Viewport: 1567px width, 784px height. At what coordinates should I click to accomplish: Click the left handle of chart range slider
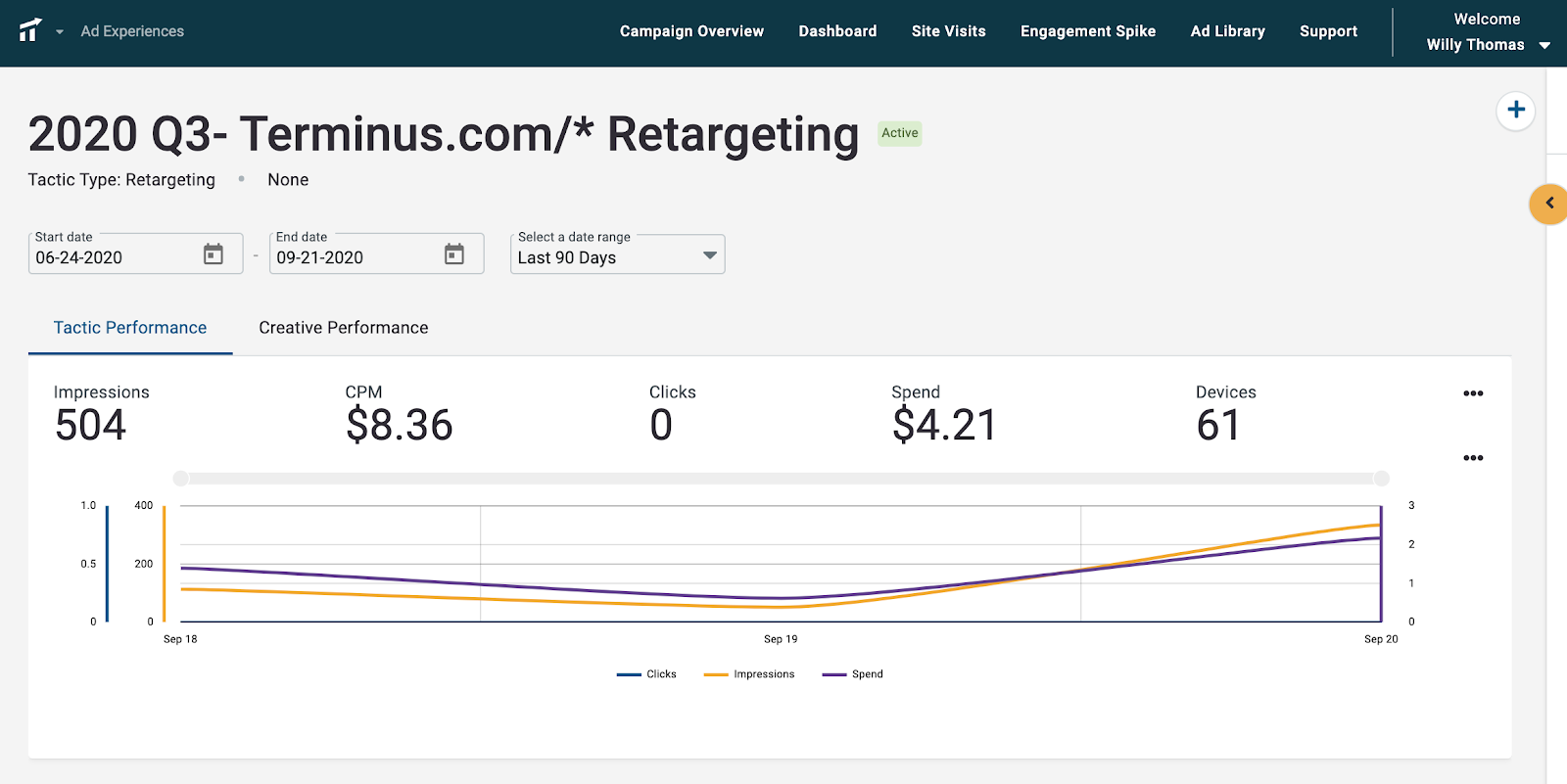[180, 479]
